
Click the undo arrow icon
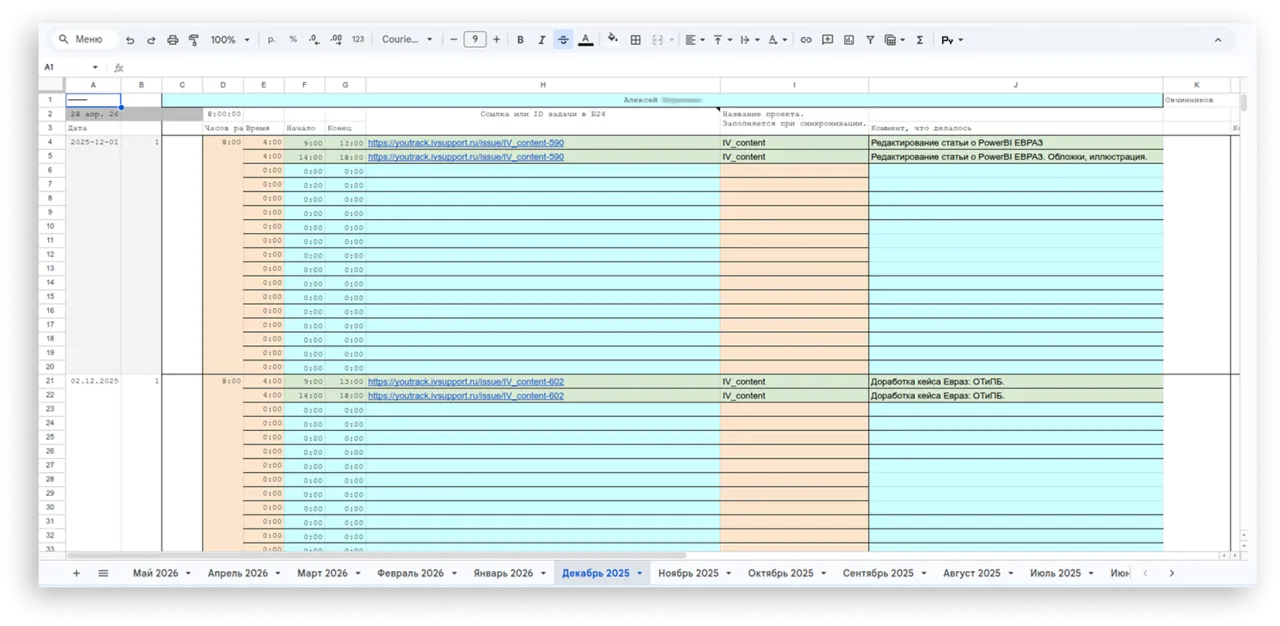tap(130, 40)
